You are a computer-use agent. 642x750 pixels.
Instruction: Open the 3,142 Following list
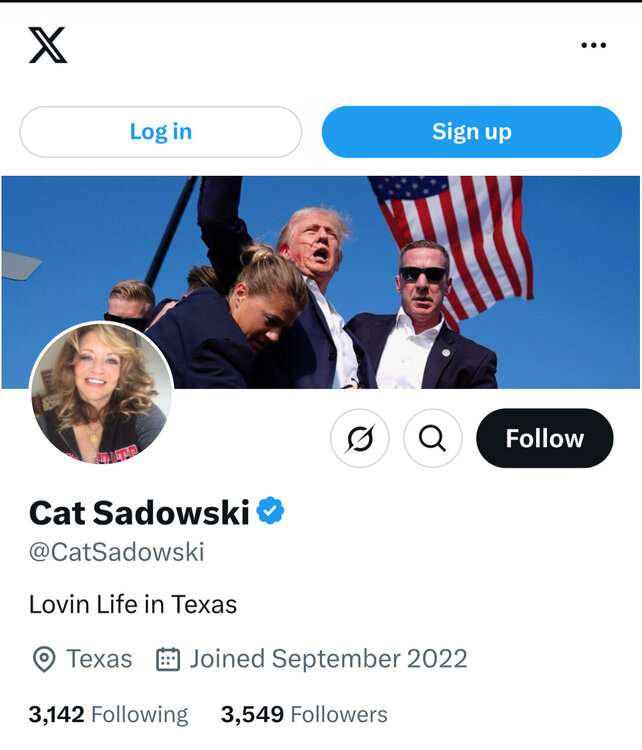pyautogui.click(x=108, y=714)
